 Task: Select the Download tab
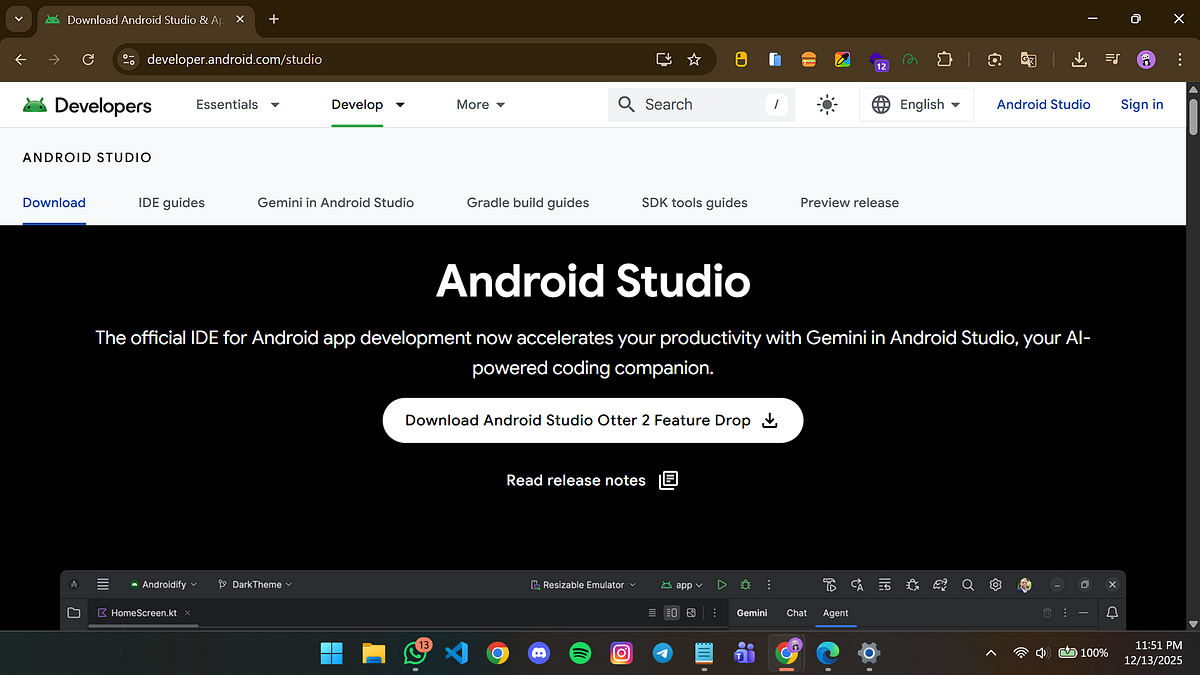[54, 202]
